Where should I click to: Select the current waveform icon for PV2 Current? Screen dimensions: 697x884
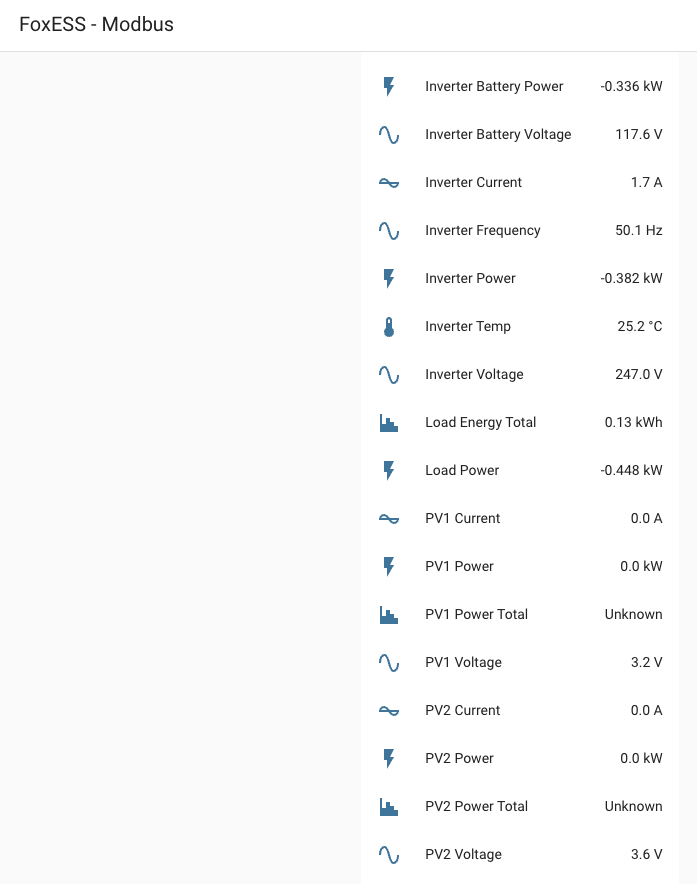point(389,710)
